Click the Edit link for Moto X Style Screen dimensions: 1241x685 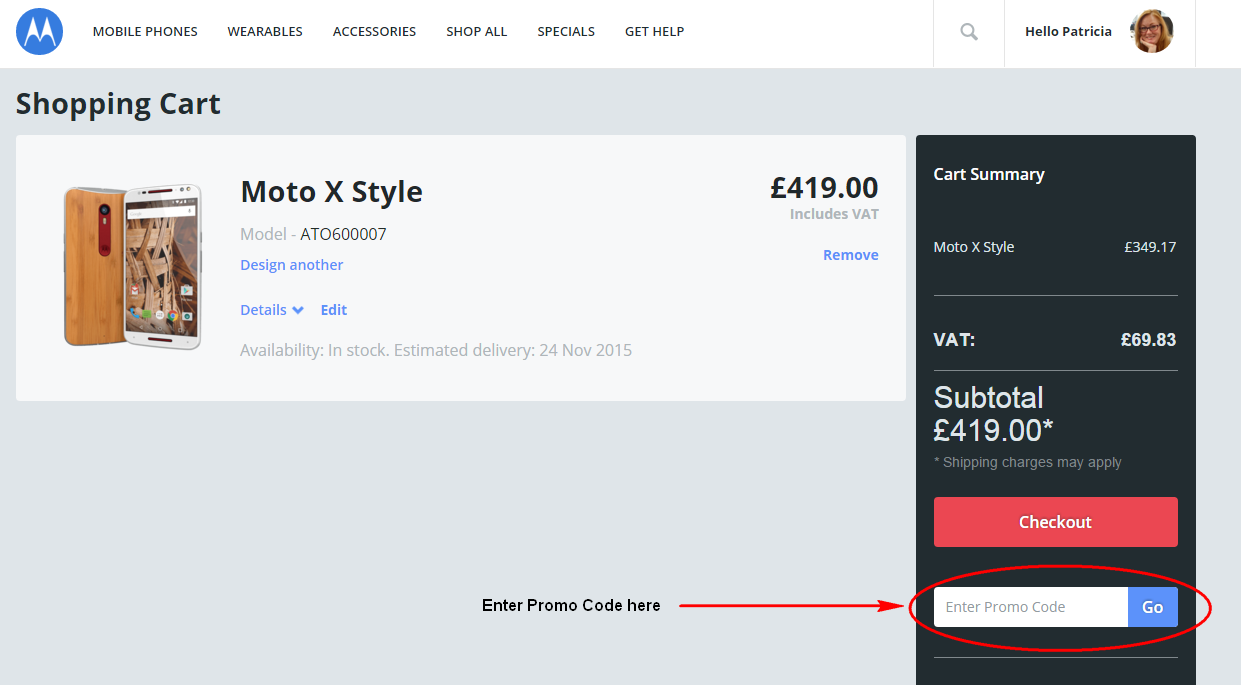(x=334, y=310)
